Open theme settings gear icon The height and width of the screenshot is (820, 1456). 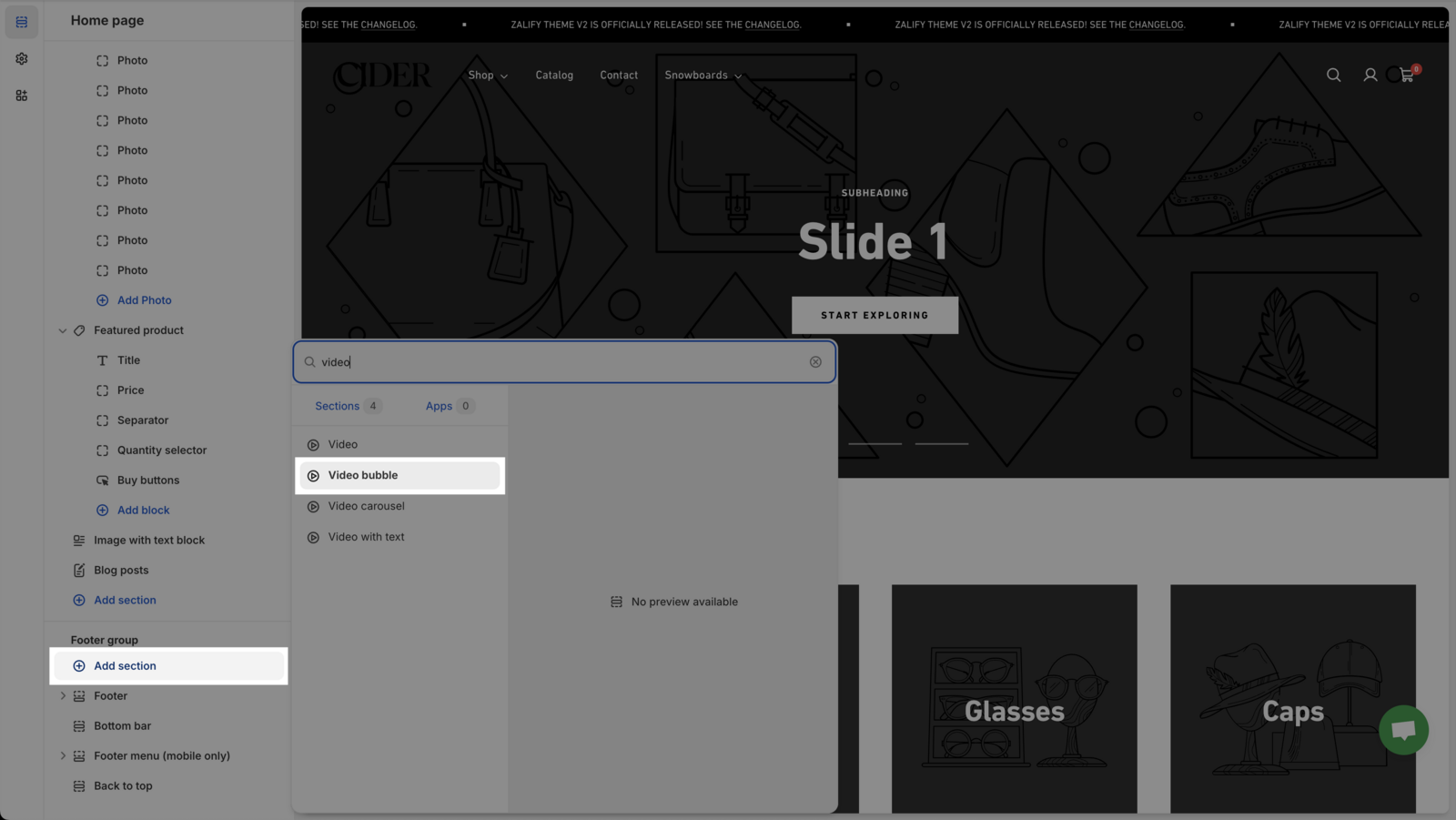(22, 58)
